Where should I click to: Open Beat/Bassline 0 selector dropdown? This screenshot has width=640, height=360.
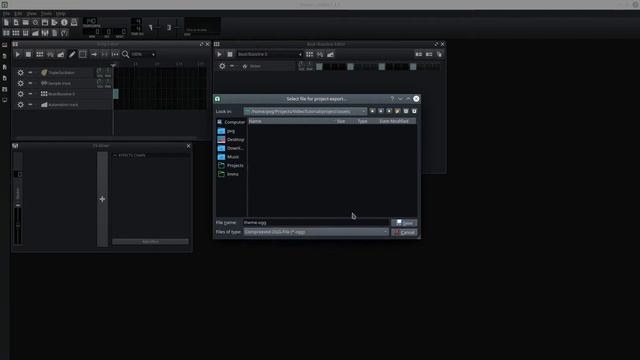tap(269, 54)
